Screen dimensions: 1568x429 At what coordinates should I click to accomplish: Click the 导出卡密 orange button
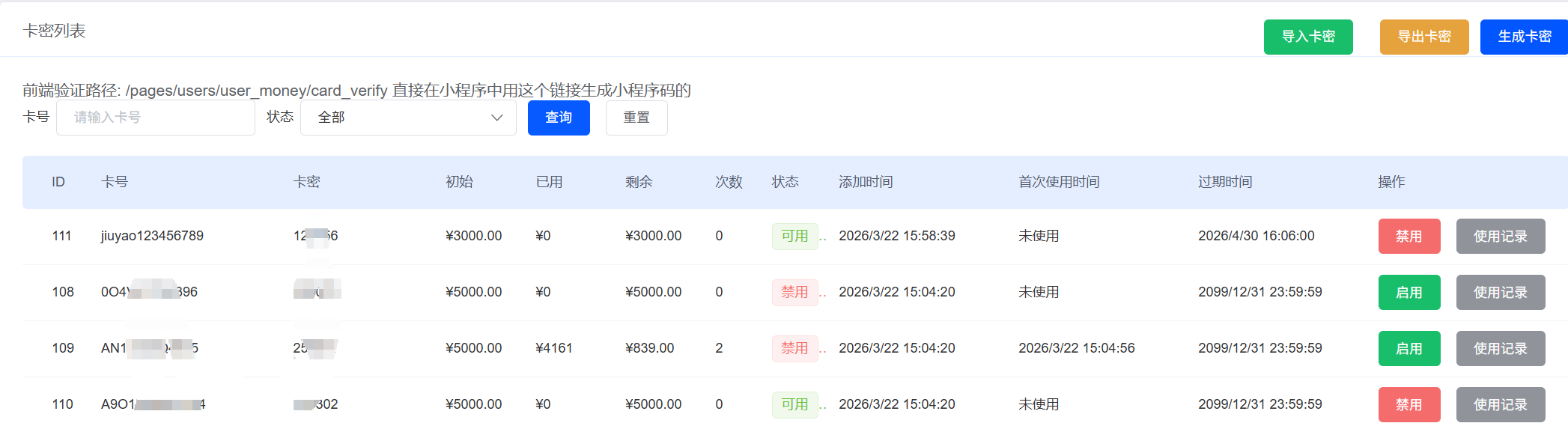pyautogui.click(x=1424, y=37)
